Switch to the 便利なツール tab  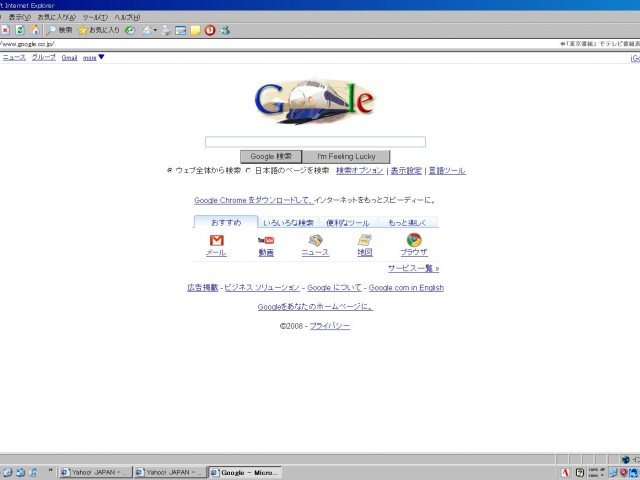point(348,223)
